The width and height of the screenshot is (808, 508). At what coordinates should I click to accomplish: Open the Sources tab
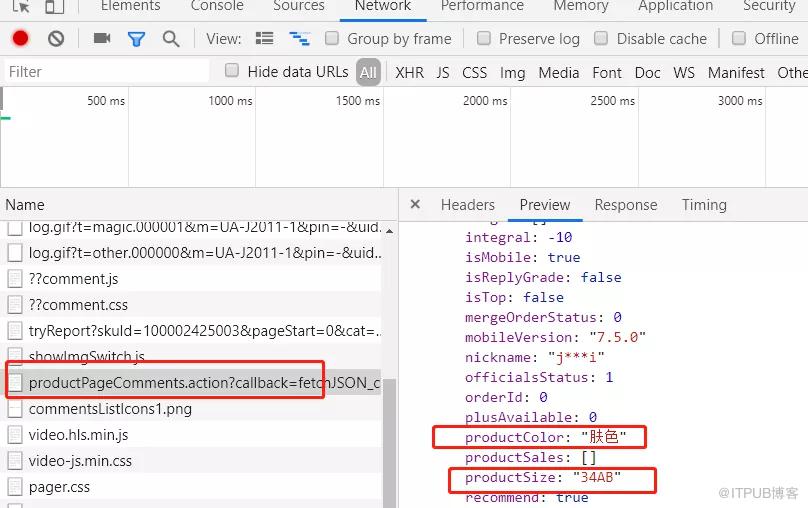(299, 6)
